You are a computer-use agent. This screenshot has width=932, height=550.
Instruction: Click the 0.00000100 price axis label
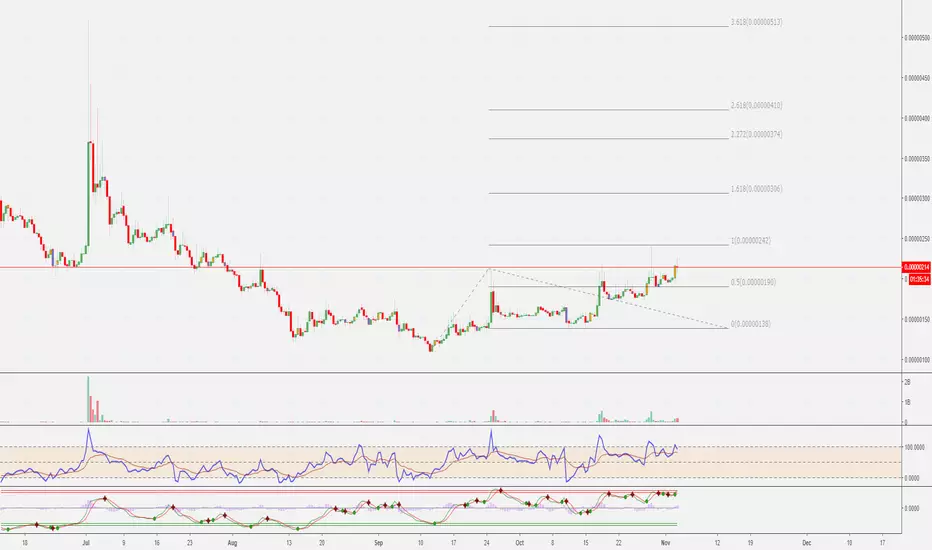(917, 360)
